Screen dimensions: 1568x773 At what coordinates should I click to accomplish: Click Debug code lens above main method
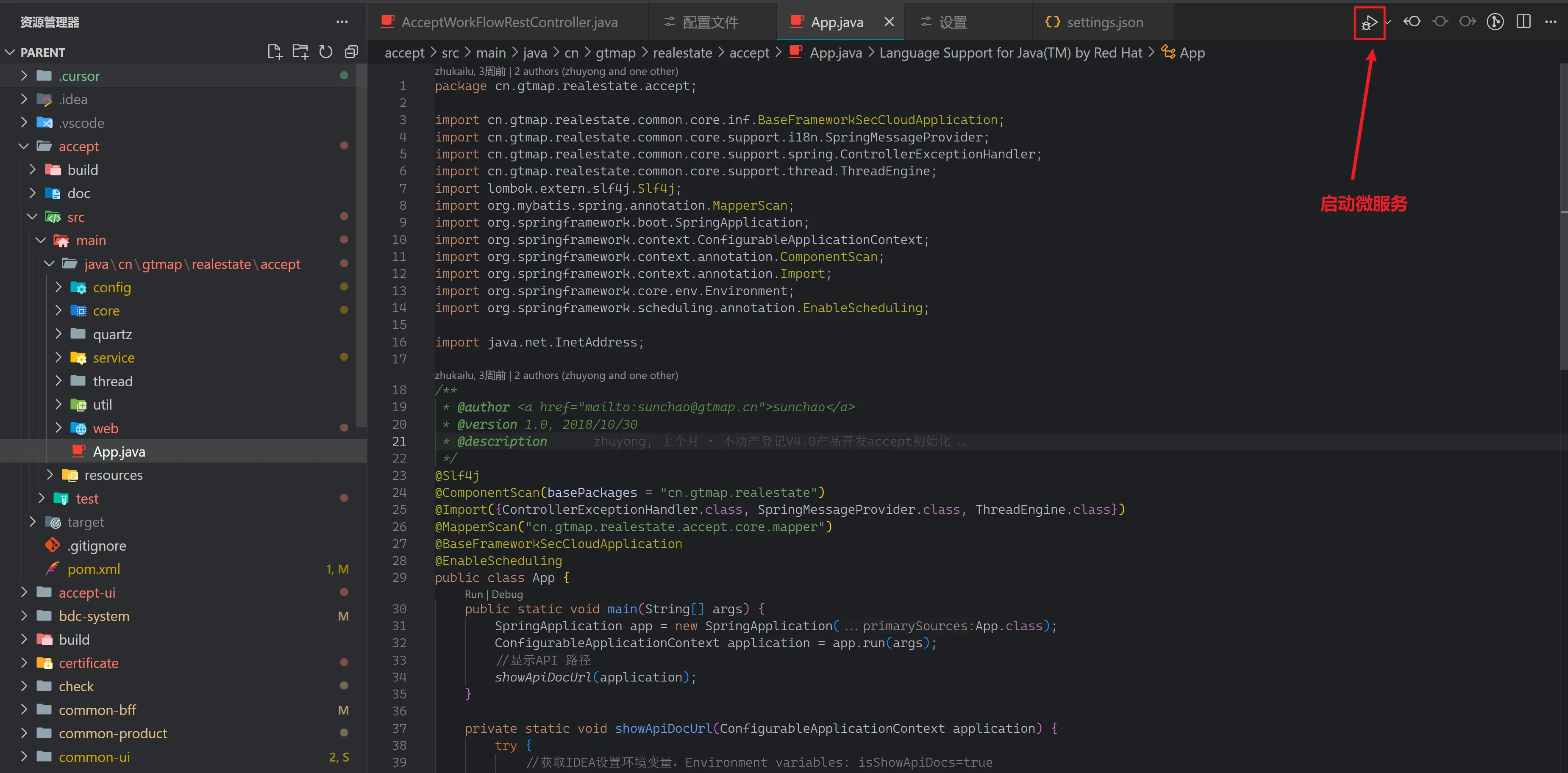[507, 594]
